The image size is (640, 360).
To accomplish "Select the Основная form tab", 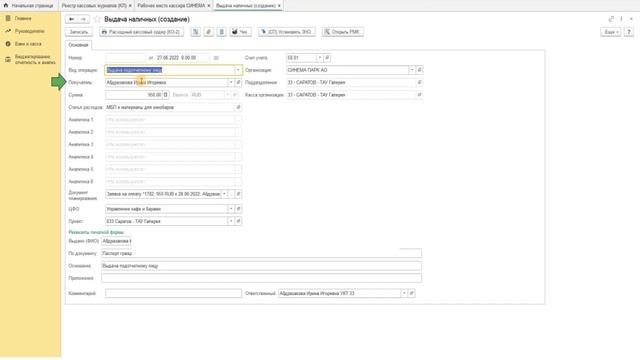I will coord(78,45).
